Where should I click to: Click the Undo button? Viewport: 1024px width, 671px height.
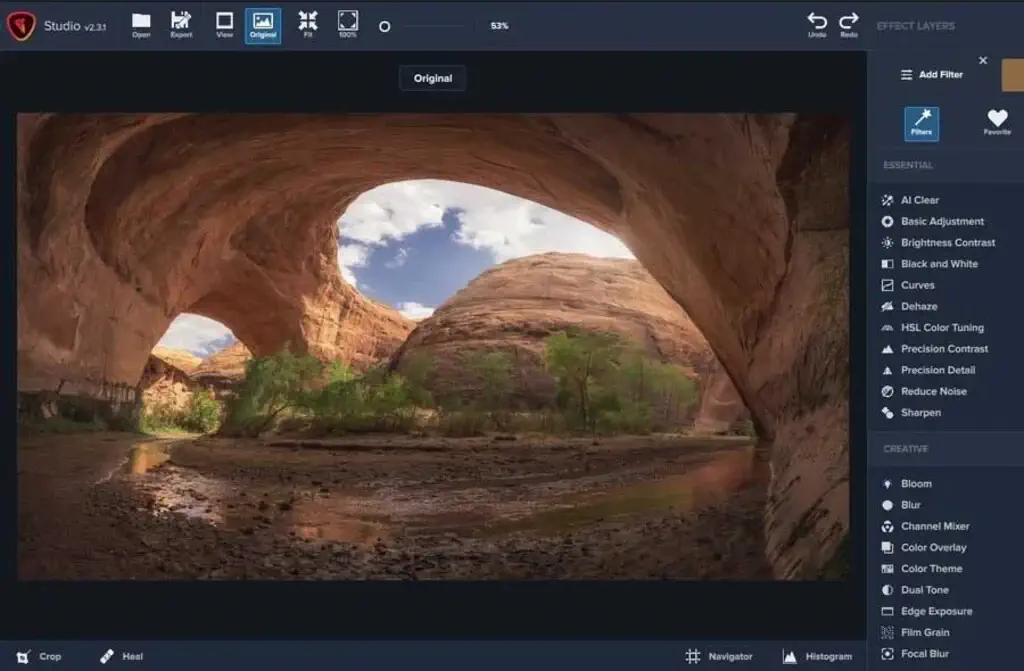[x=817, y=26]
